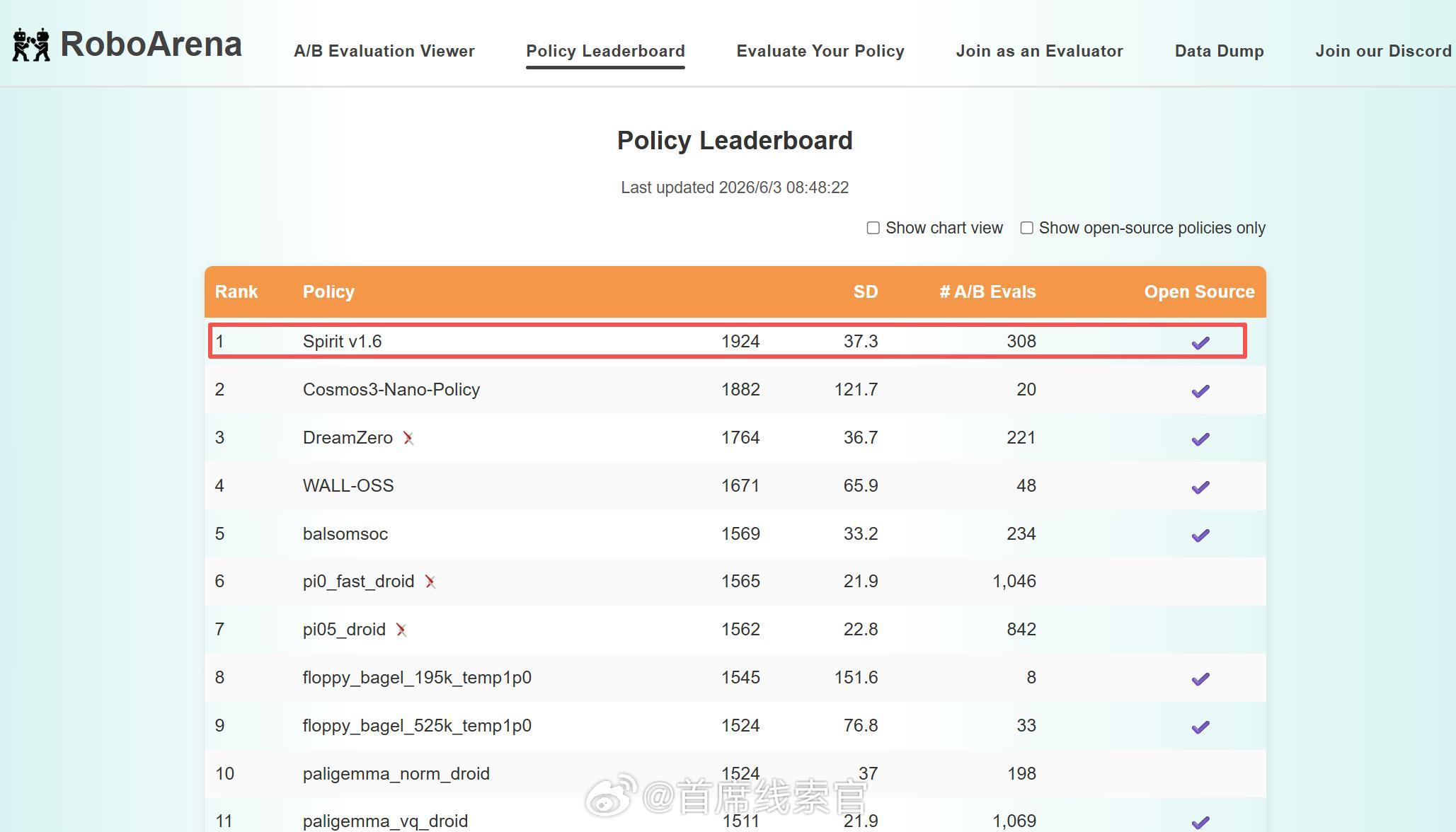Click the open-source checkmark for floppy_bagel_525k_temp1p0
The width and height of the screenshot is (1456, 832).
pyautogui.click(x=1200, y=727)
